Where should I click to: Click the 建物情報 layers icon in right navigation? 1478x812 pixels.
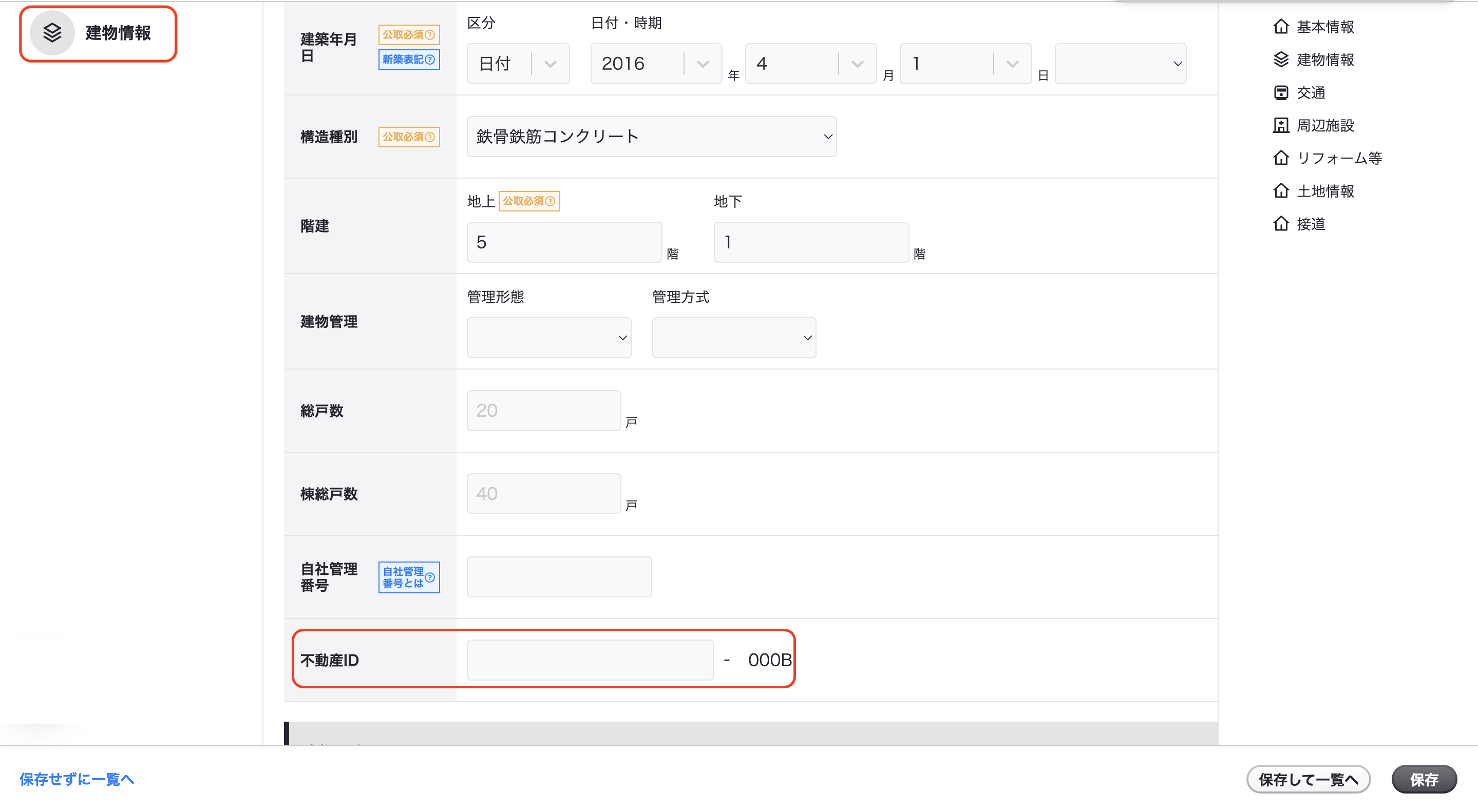pyautogui.click(x=1281, y=59)
